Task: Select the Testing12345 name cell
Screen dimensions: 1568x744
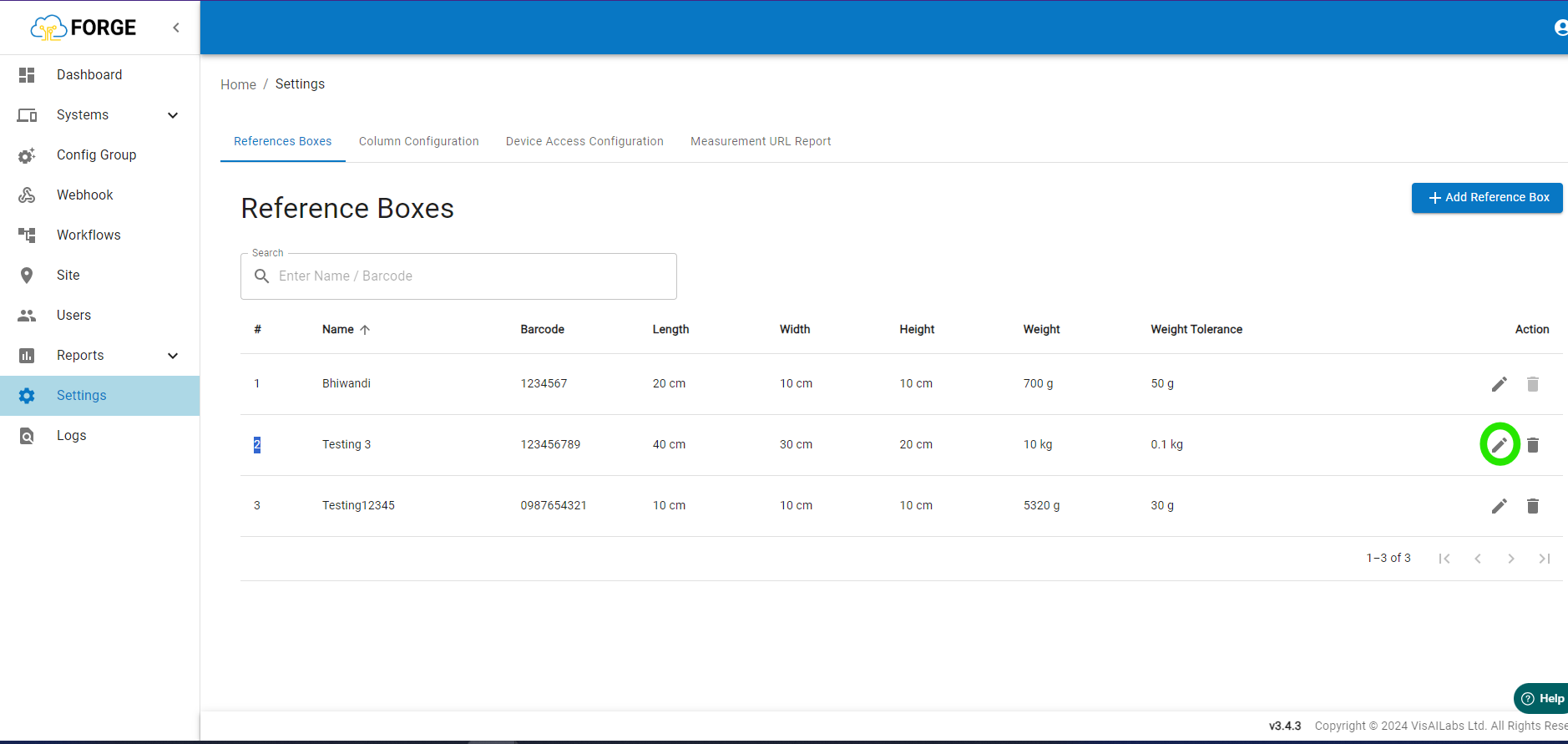Action: pos(358,506)
